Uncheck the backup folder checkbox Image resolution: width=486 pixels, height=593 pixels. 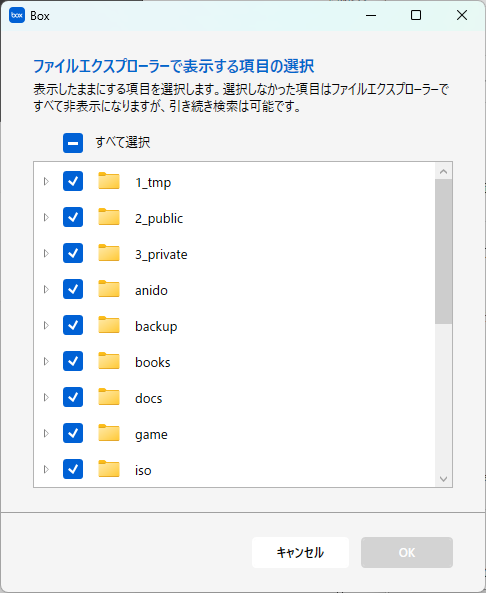pyautogui.click(x=73, y=325)
